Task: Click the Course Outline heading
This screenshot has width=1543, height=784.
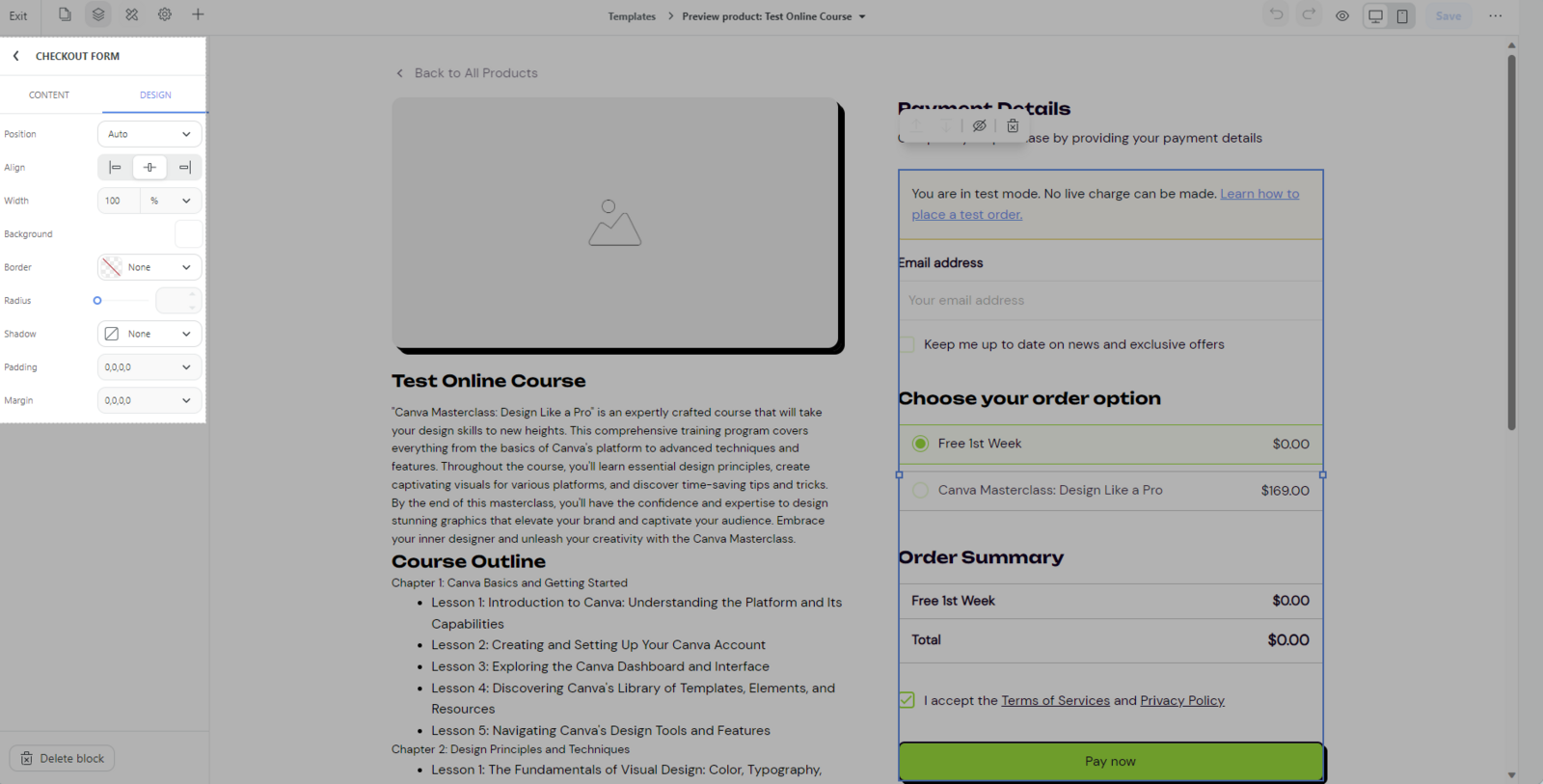Action: tap(469, 561)
